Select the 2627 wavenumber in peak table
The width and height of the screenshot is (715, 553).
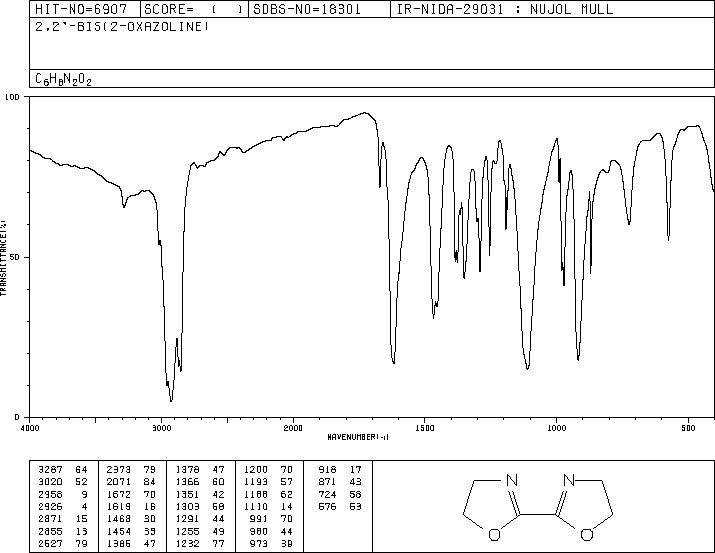coord(50,543)
